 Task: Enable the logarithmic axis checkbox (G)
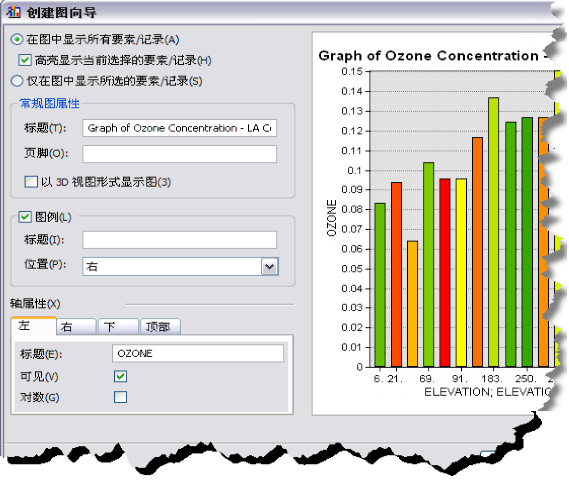[120, 397]
